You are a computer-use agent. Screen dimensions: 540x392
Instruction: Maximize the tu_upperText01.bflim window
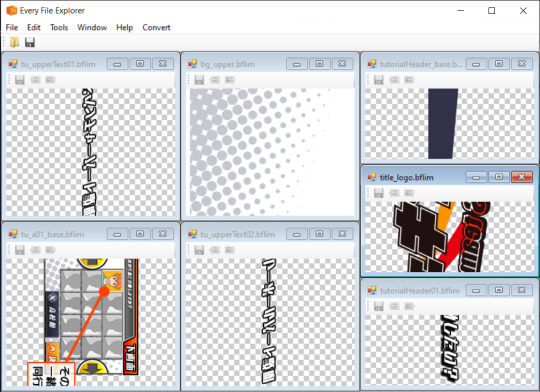140,64
